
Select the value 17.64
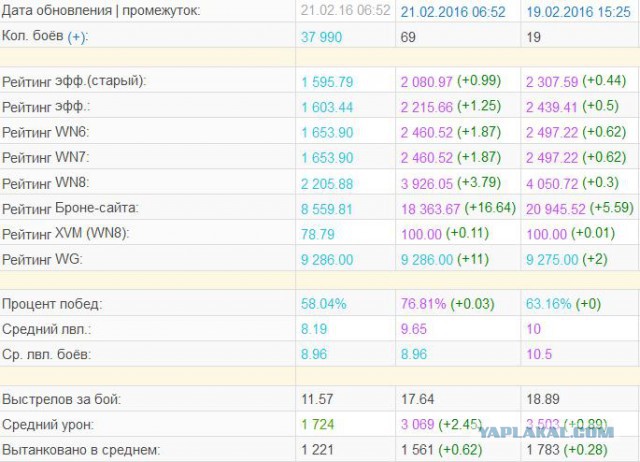(417, 400)
